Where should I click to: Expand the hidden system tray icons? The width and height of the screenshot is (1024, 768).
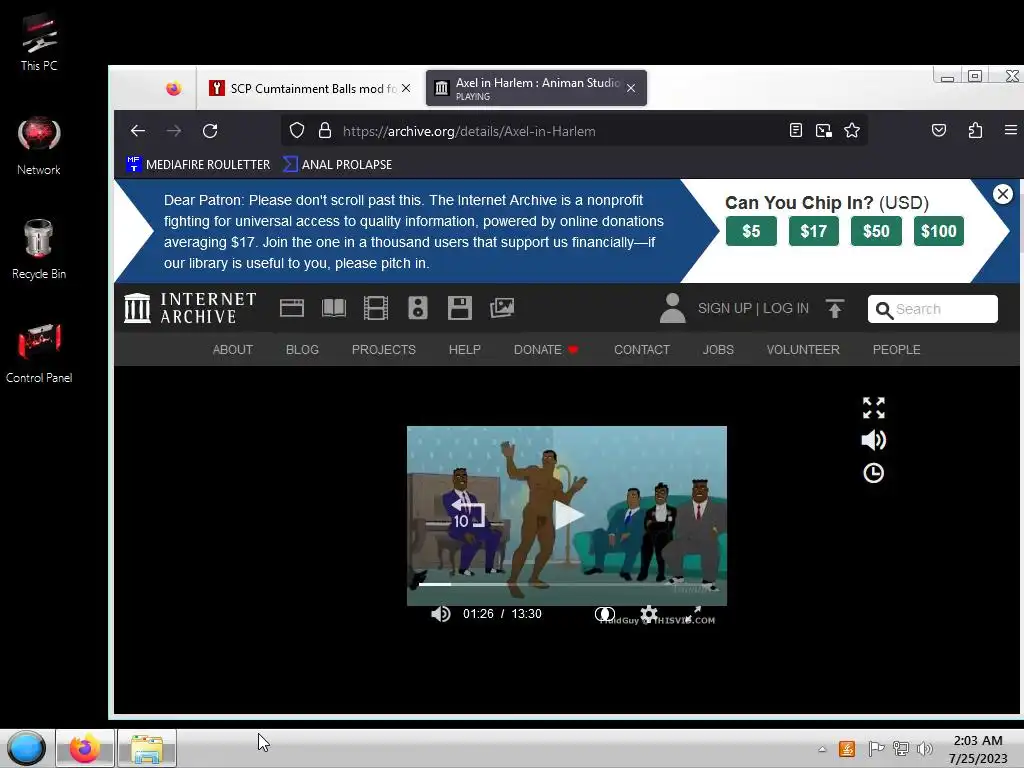pyautogui.click(x=822, y=749)
